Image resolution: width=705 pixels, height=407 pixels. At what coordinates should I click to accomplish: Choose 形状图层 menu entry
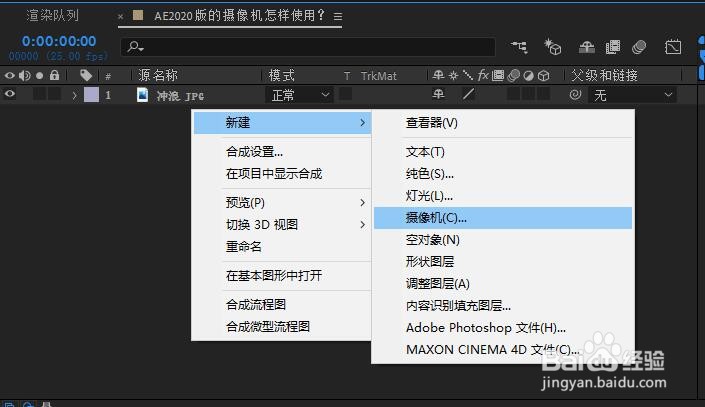503,262
